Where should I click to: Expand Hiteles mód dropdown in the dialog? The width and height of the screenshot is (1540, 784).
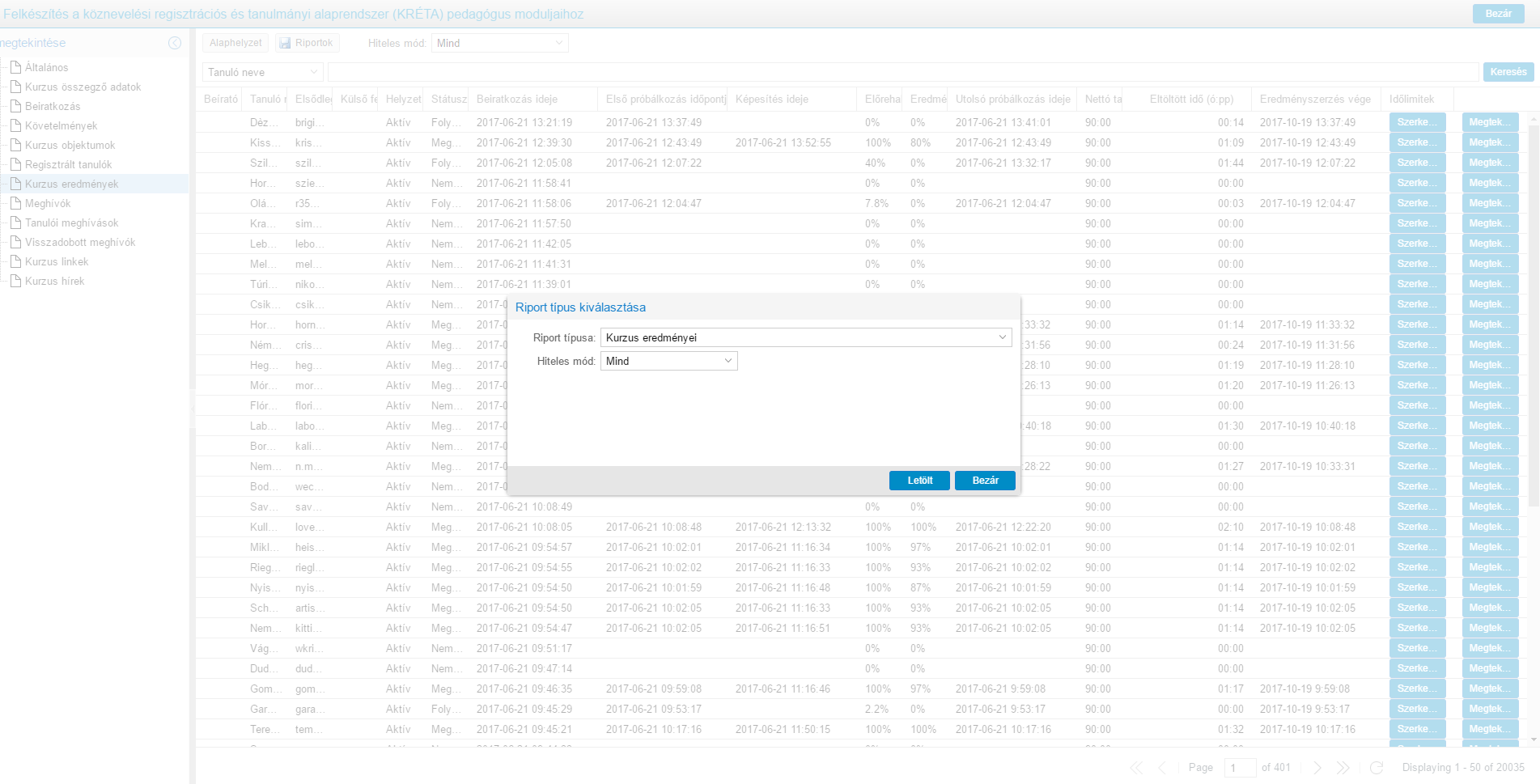pos(728,361)
